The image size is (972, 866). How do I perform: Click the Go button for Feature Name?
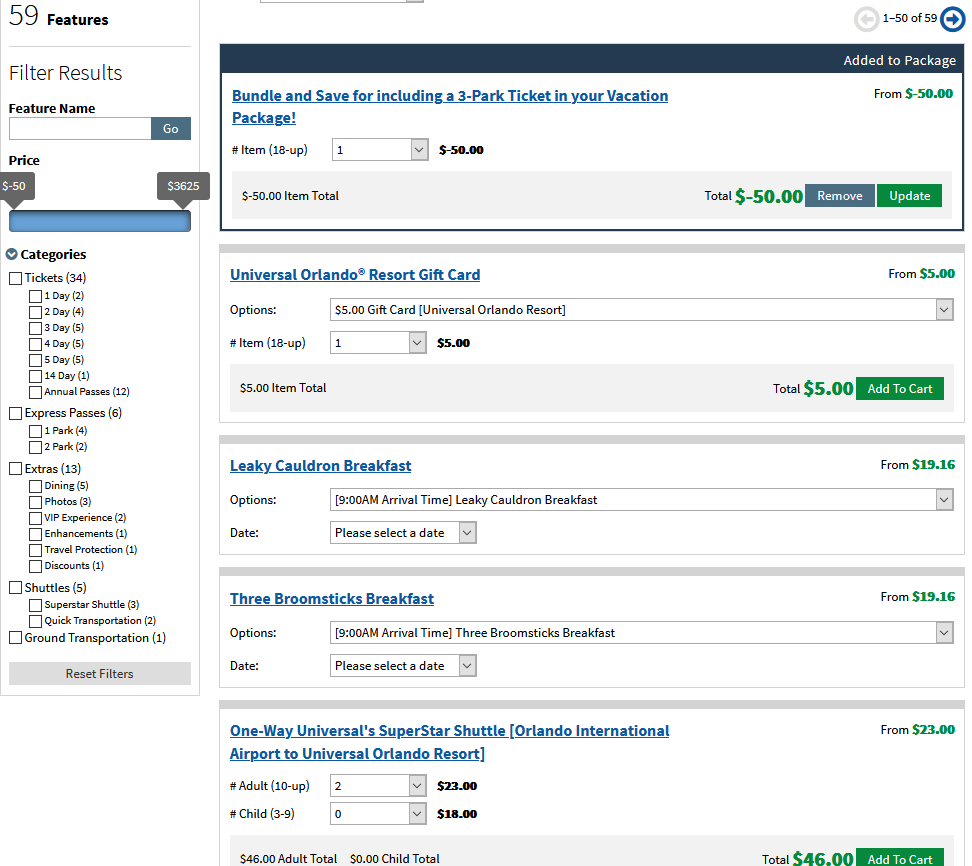pyautogui.click(x=171, y=129)
